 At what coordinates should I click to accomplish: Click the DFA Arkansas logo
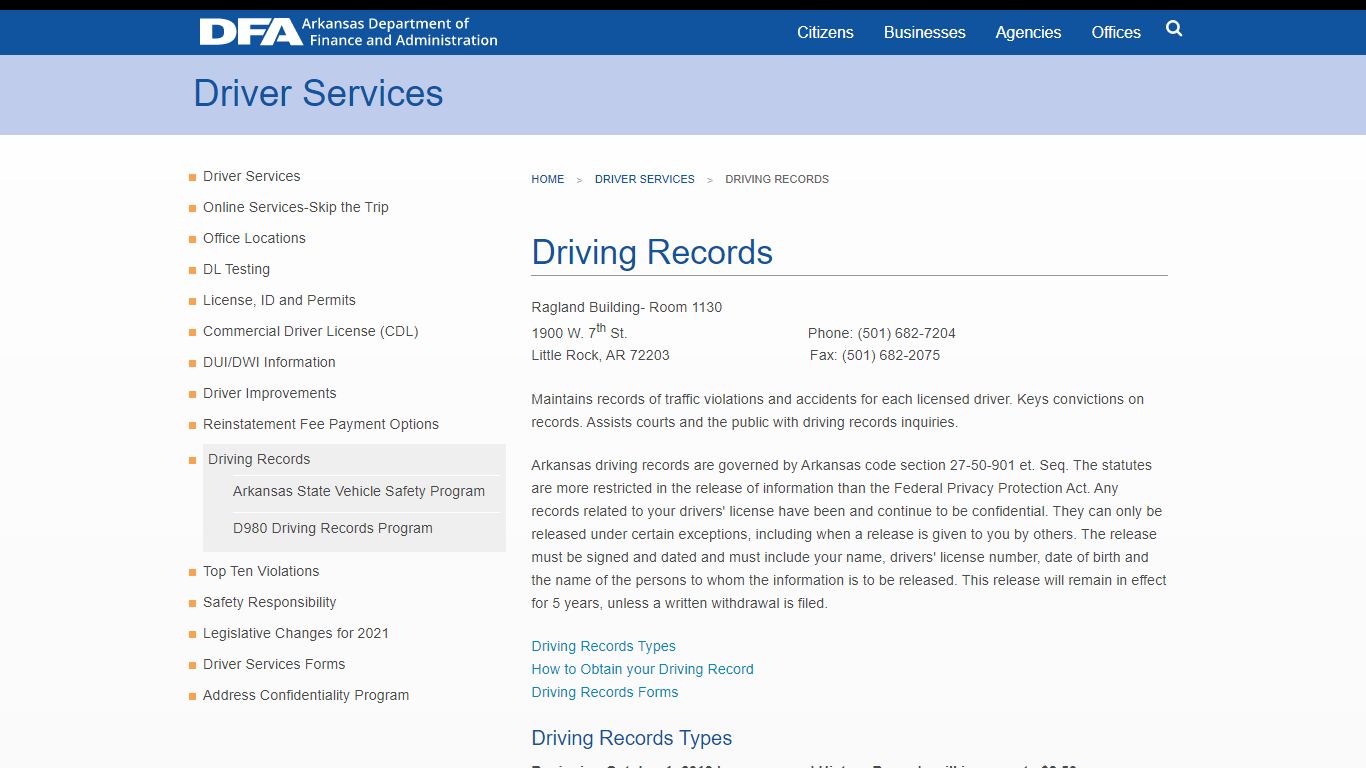pyautogui.click(x=348, y=32)
